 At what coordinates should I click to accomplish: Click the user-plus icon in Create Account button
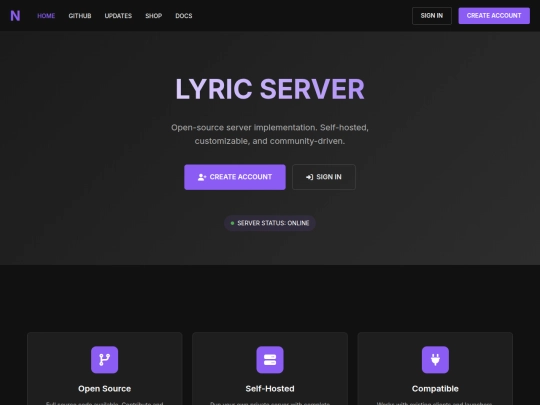202,177
